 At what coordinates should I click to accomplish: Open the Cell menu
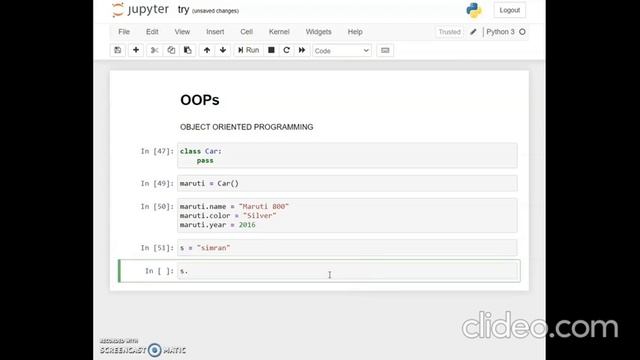click(x=247, y=32)
